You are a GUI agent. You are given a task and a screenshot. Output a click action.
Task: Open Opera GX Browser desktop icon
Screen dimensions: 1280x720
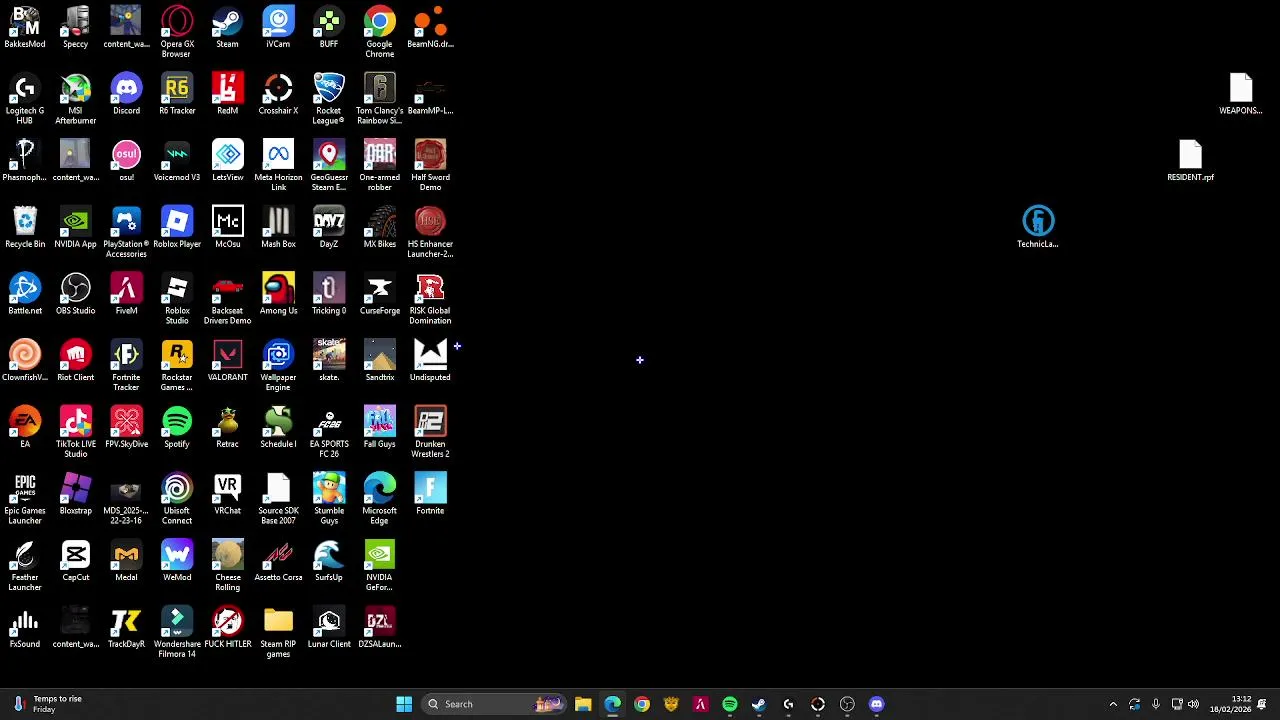point(177,31)
